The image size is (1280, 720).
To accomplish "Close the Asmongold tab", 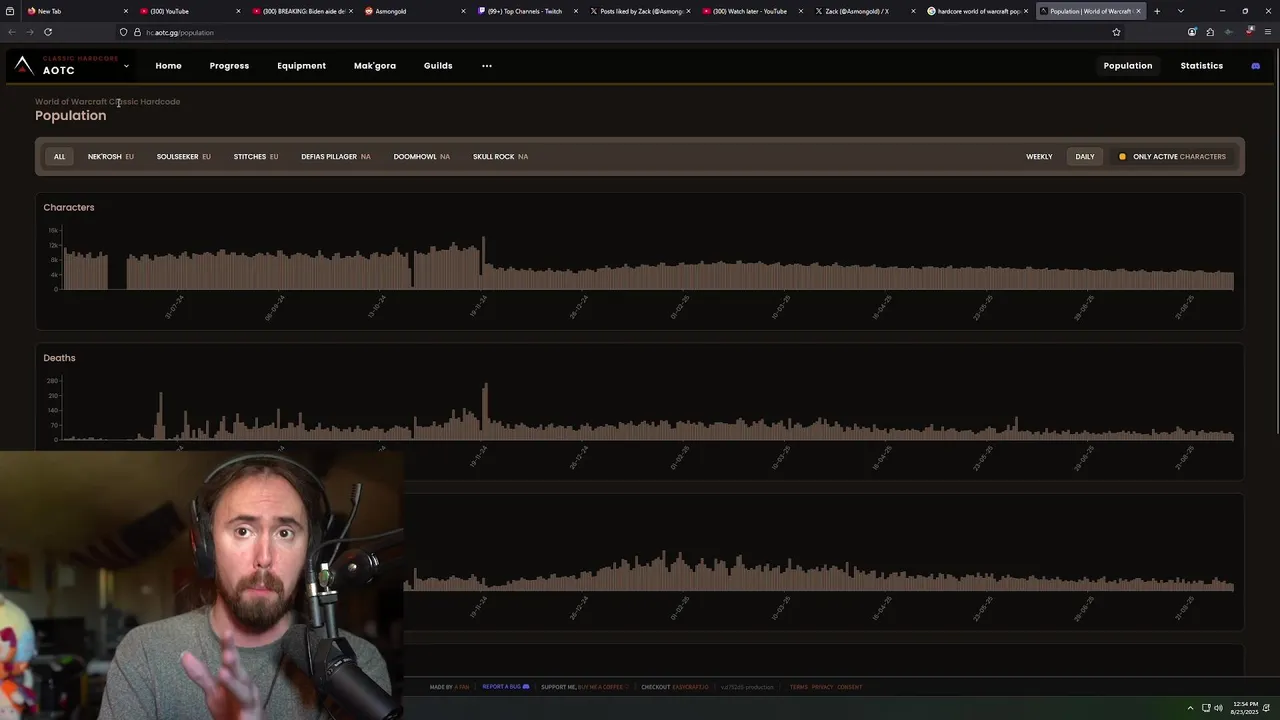I will pos(463,11).
